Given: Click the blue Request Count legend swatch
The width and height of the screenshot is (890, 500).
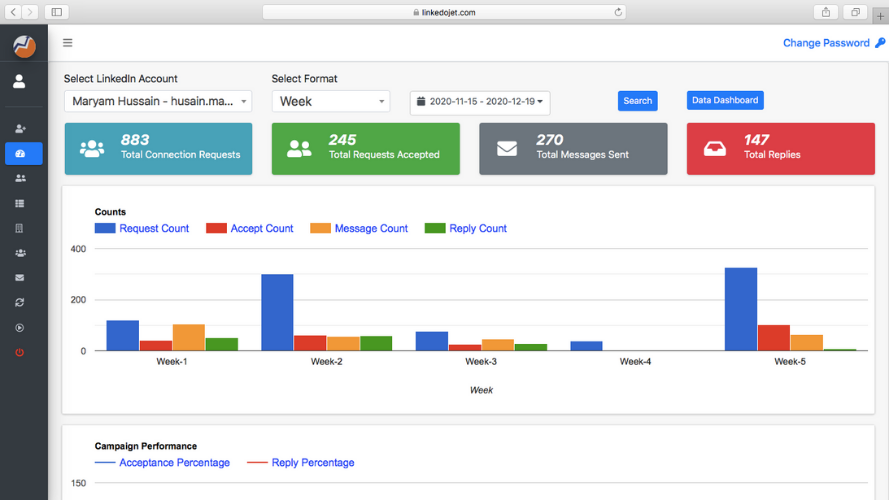Looking at the screenshot, I should 105,228.
